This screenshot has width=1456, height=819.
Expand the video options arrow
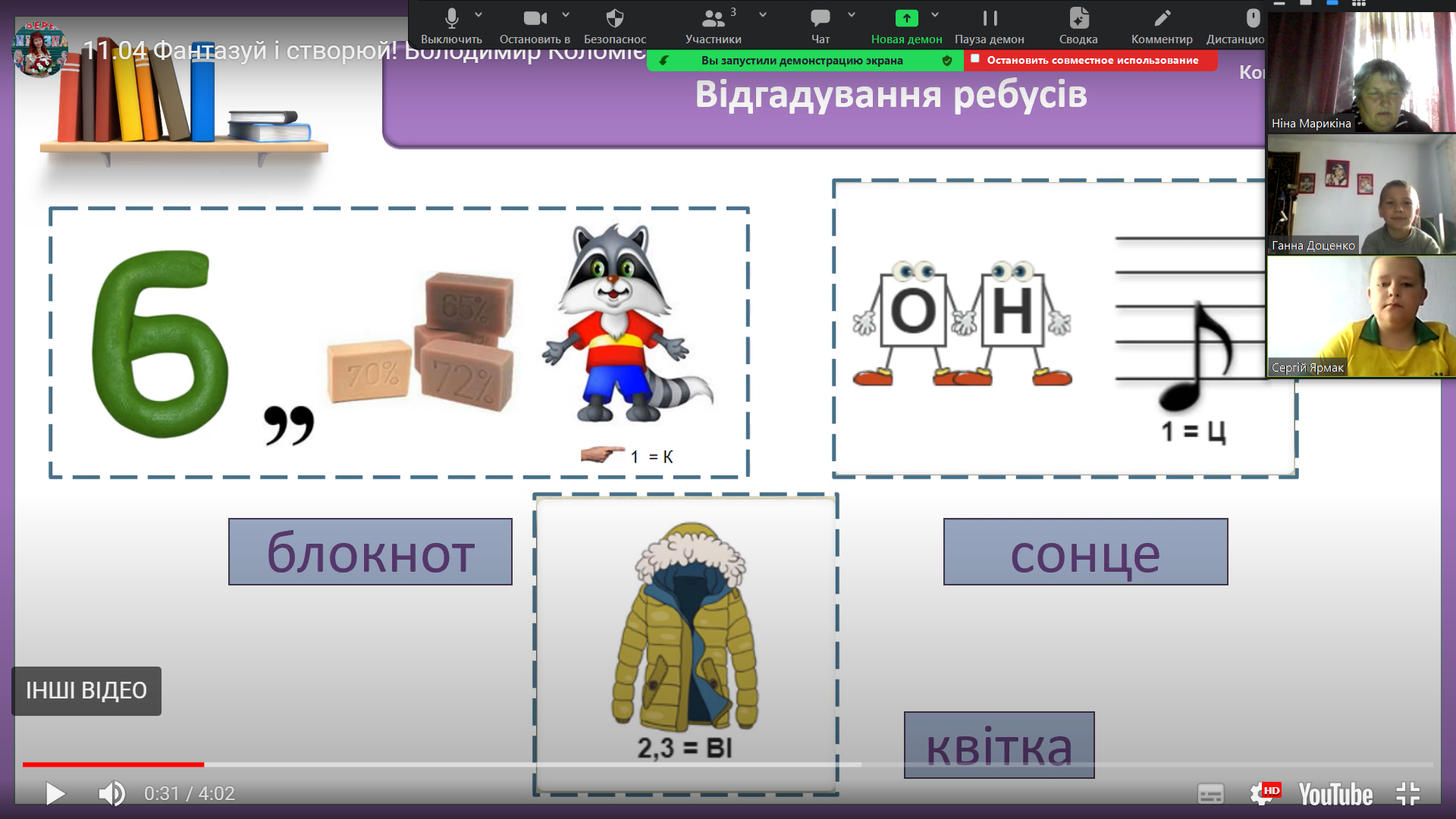(x=566, y=15)
